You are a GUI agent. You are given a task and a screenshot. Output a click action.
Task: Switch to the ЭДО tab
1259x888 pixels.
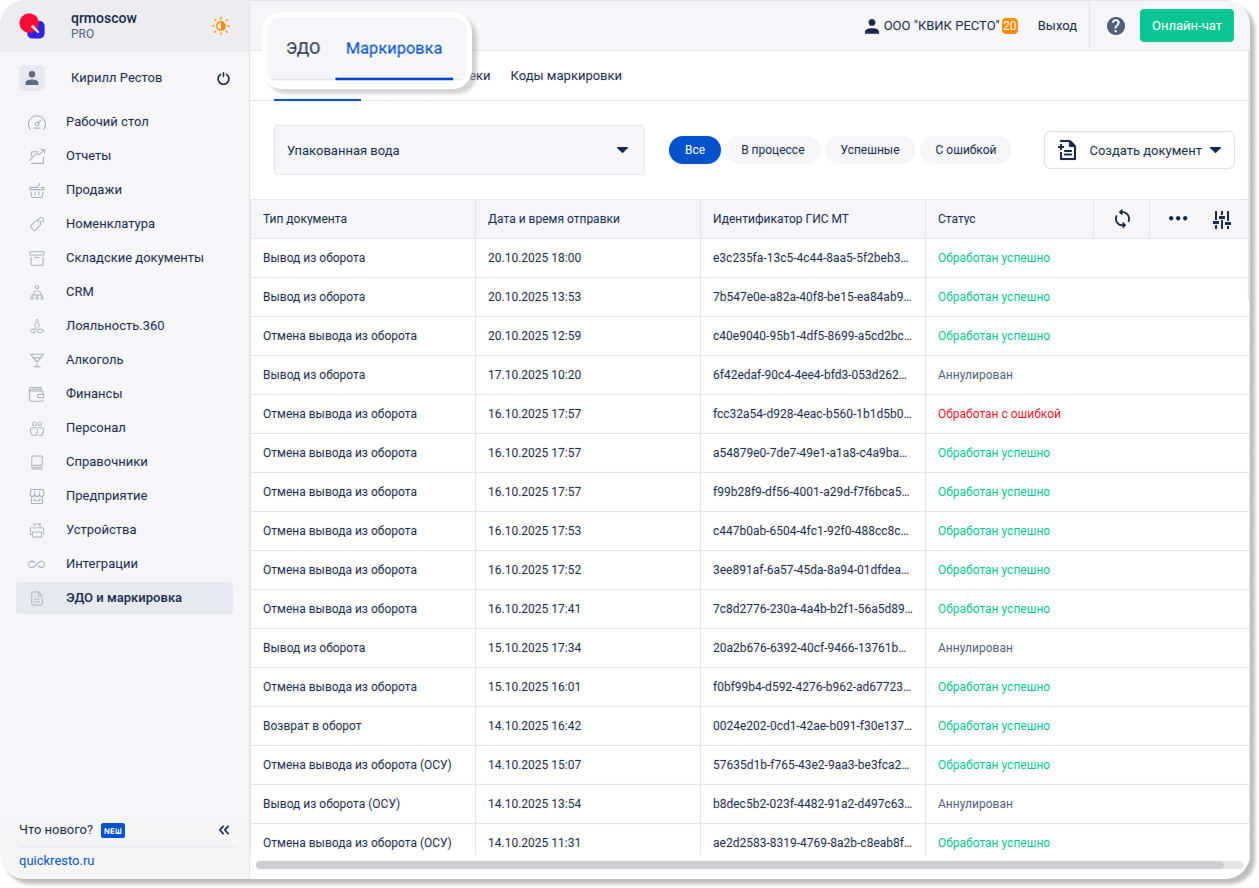pos(303,49)
